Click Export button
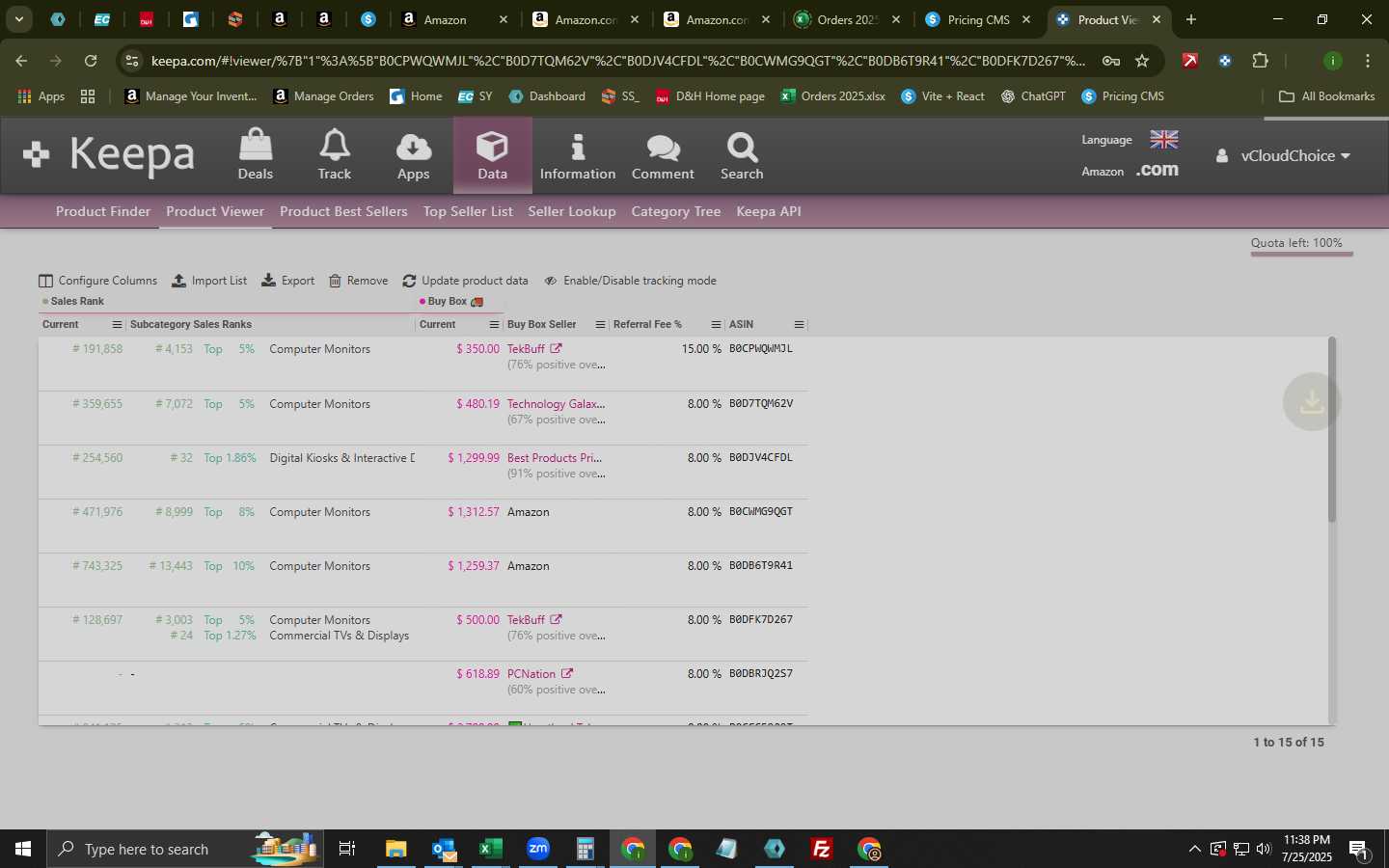This screenshot has width=1389, height=868. (x=287, y=281)
